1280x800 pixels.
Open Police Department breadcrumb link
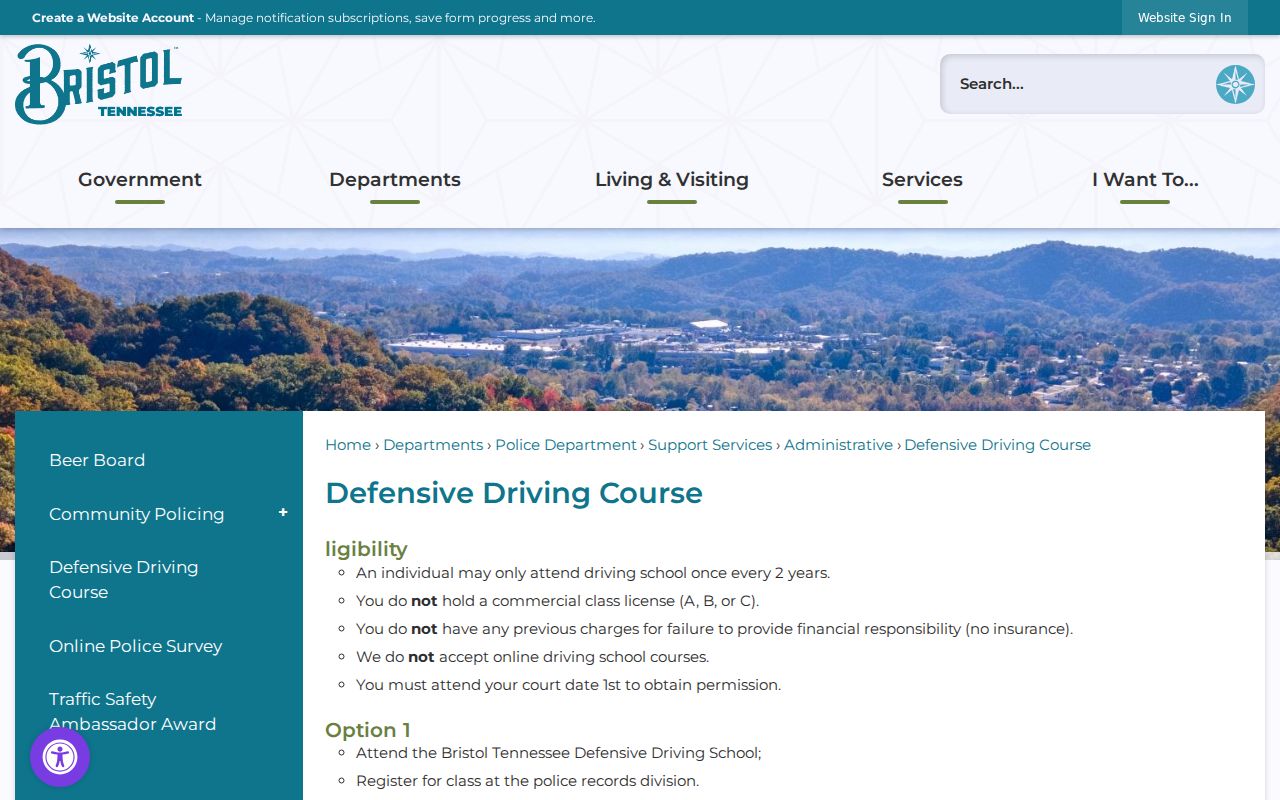pyautogui.click(x=566, y=445)
